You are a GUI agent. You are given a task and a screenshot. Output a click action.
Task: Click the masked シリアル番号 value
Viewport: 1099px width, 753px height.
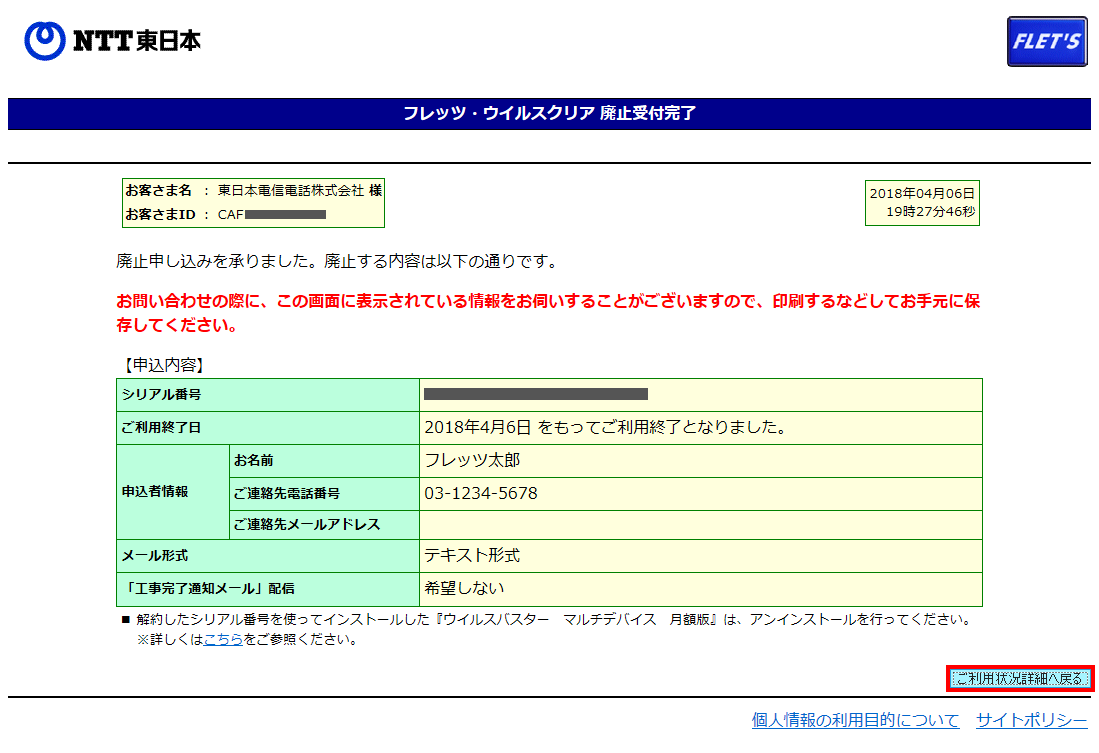(x=535, y=394)
